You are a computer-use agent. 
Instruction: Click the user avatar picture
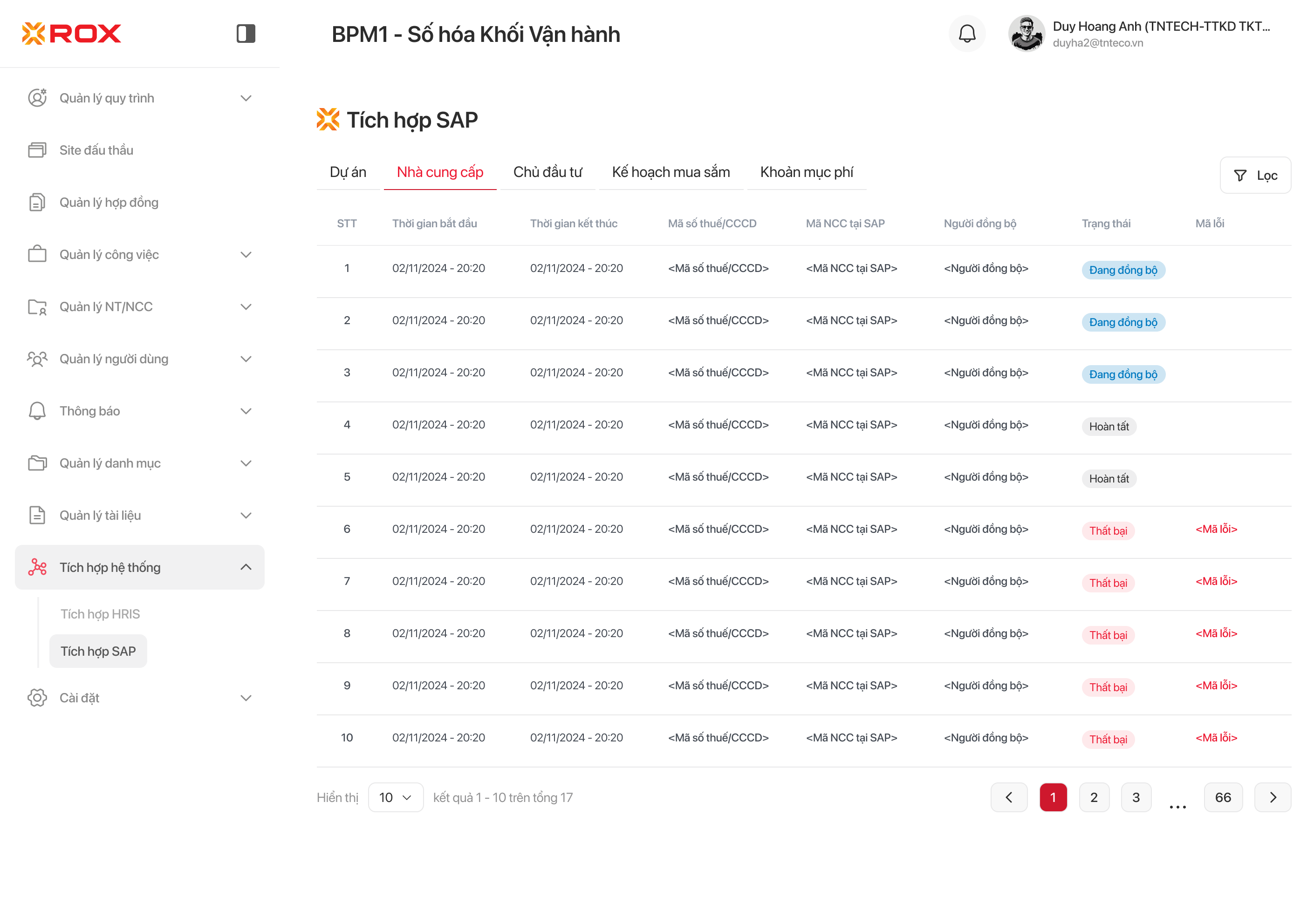tap(1026, 34)
